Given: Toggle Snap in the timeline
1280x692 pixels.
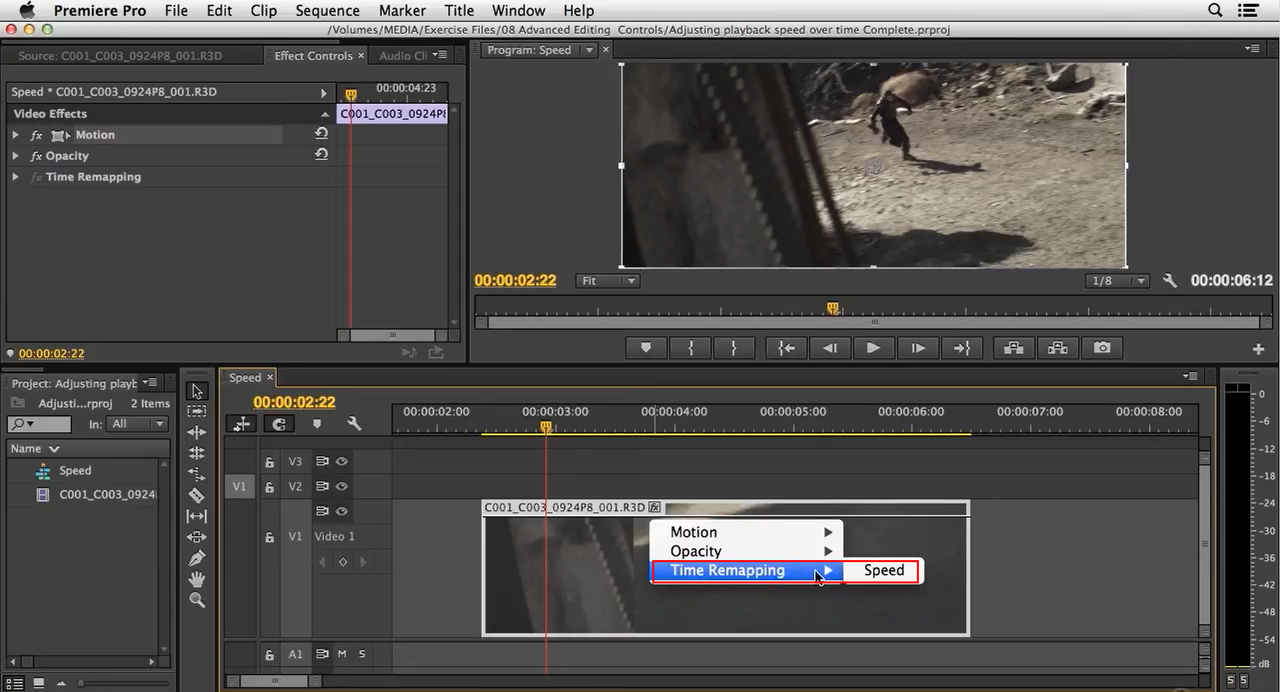Looking at the screenshot, I should (x=279, y=424).
